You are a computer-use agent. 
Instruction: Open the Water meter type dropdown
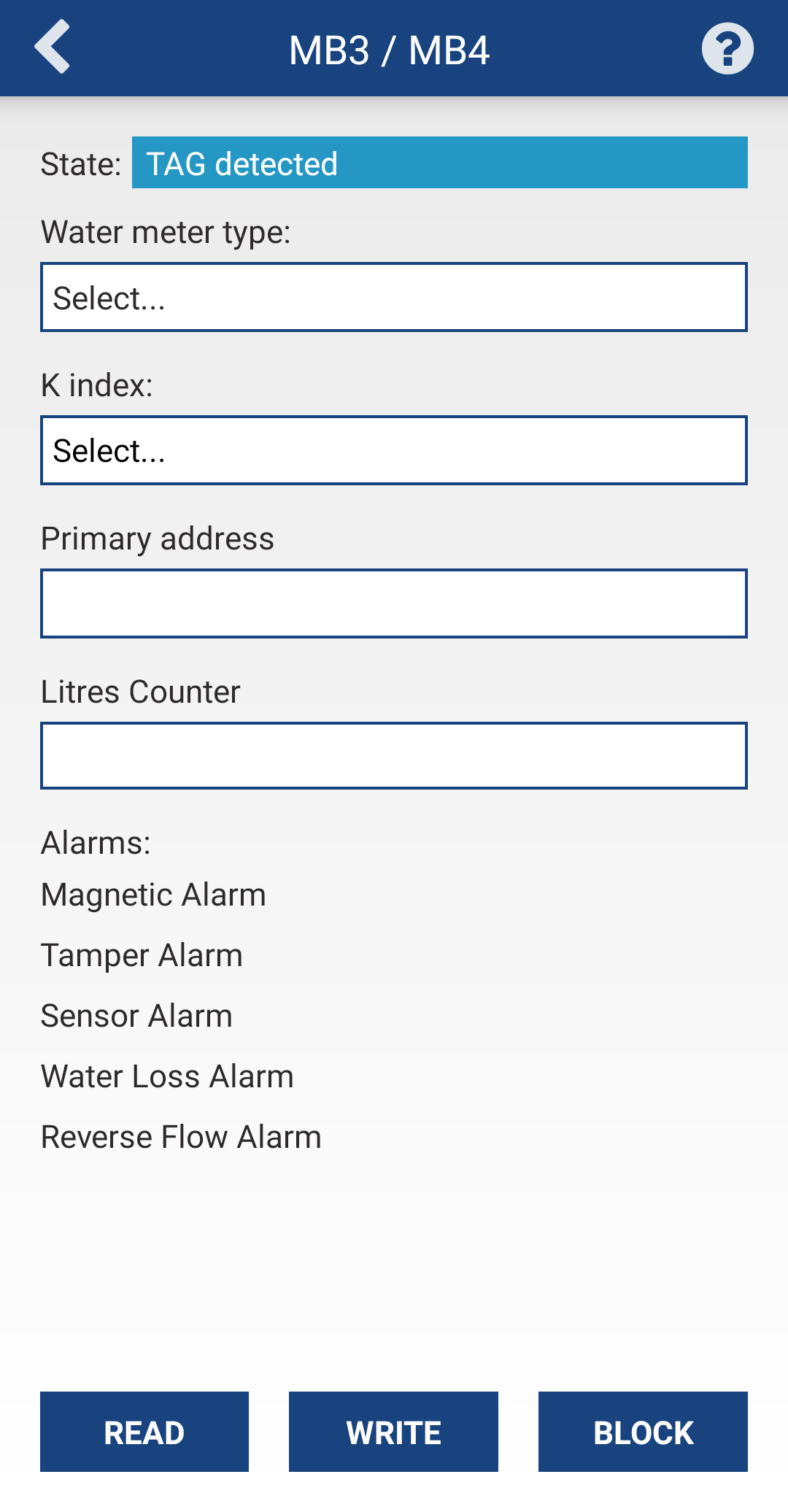coord(394,298)
